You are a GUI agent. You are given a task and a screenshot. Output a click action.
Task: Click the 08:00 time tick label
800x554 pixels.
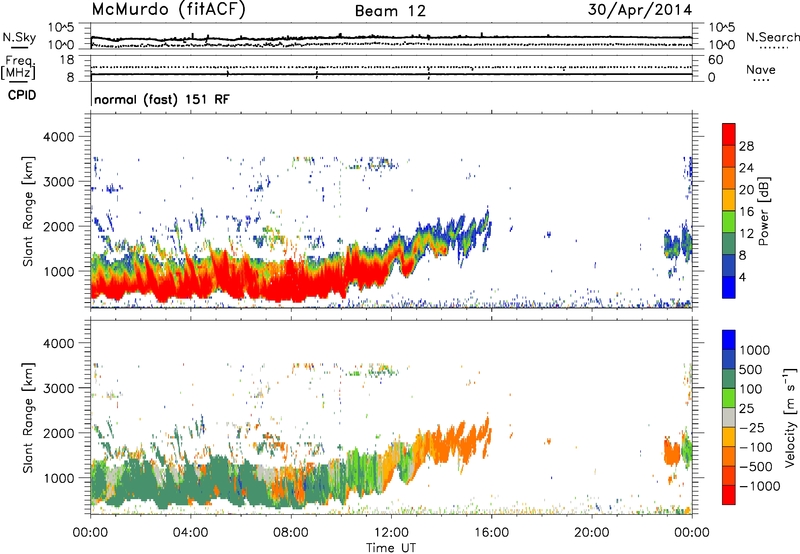click(x=290, y=533)
